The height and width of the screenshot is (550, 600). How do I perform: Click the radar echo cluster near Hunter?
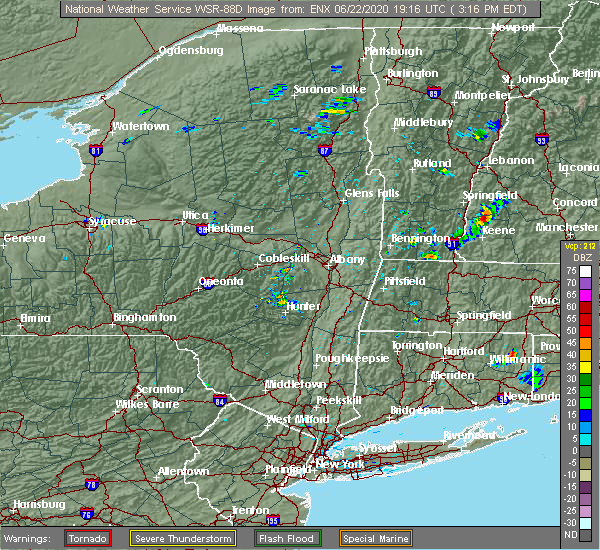click(280, 299)
